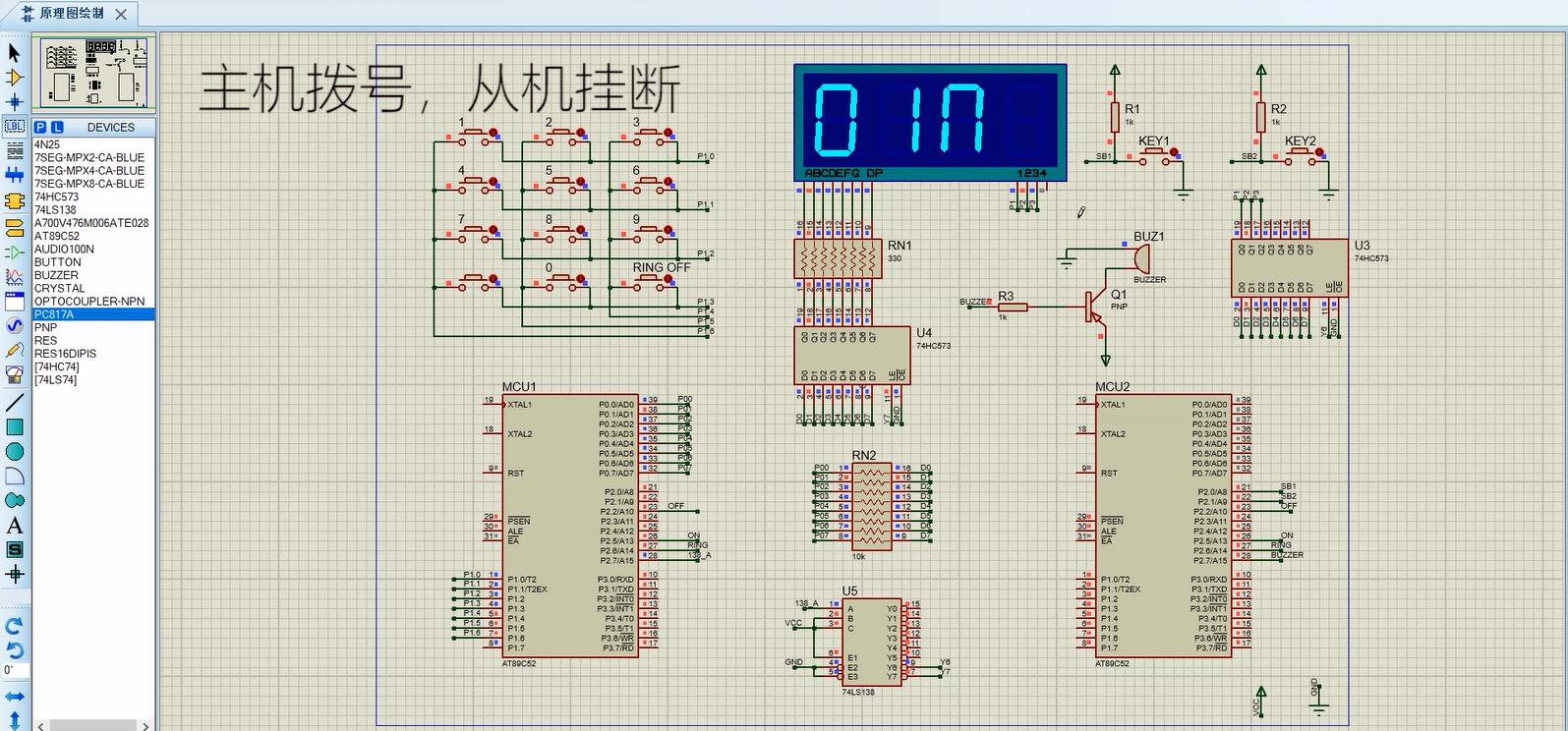Select the 2D marker crosshair tool

(x=14, y=575)
